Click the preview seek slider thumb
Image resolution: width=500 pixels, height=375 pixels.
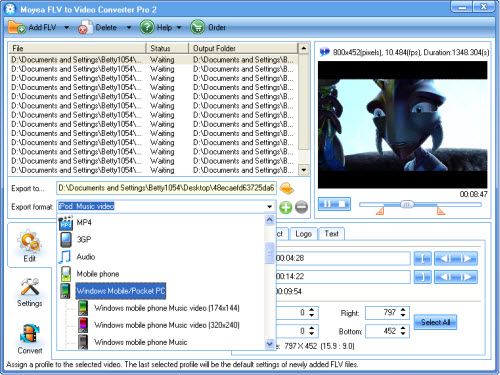click(407, 204)
